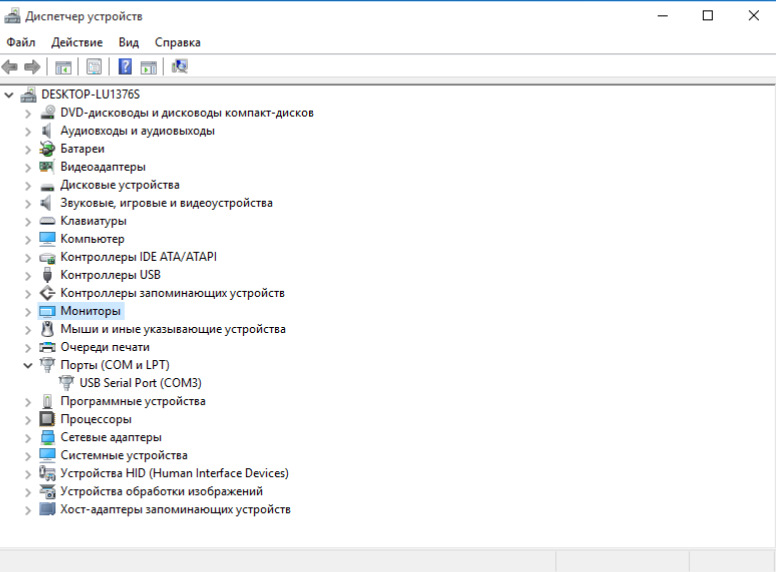The width and height of the screenshot is (776, 572).
Task: Close the Диспетчер устройств window
Action: tap(754, 16)
